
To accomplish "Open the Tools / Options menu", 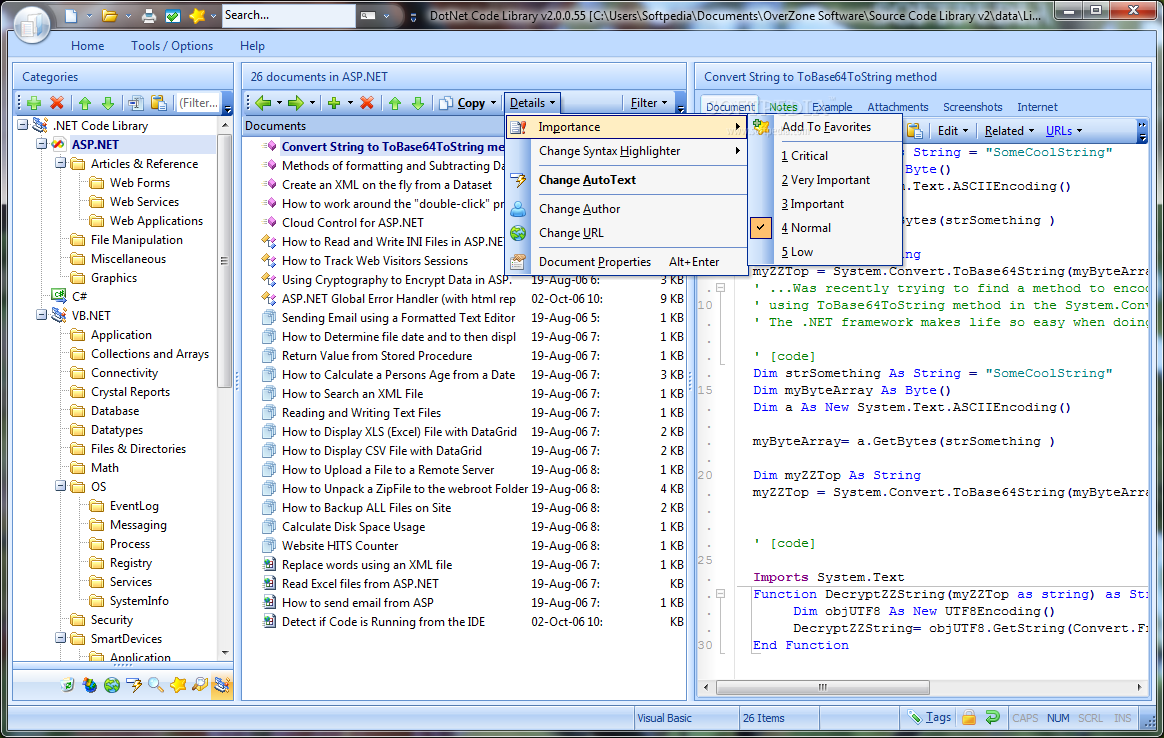I will (172, 46).
